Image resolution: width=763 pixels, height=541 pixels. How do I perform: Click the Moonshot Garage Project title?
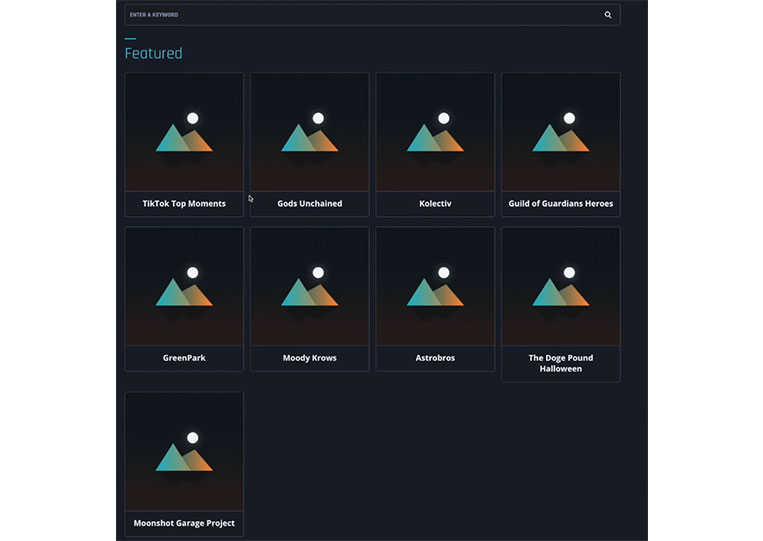click(x=184, y=523)
